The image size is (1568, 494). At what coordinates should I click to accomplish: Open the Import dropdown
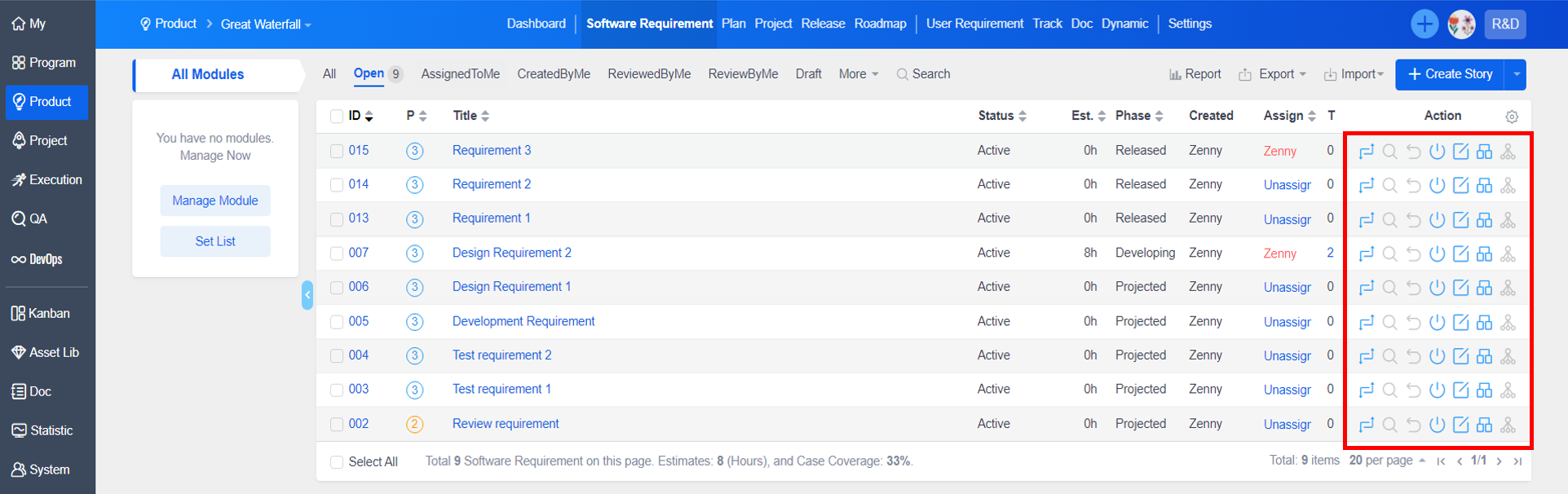pos(1354,74)
